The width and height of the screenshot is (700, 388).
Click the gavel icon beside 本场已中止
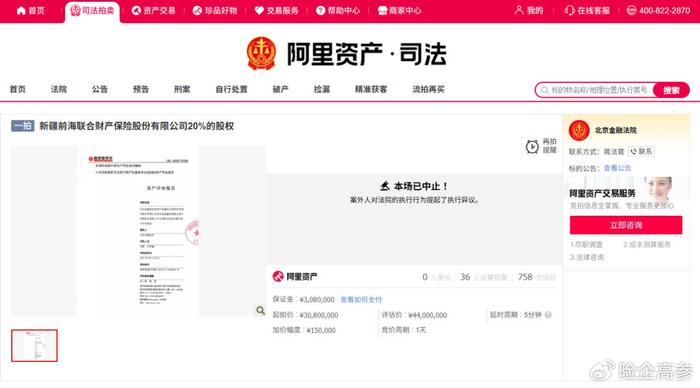point(385,186)
